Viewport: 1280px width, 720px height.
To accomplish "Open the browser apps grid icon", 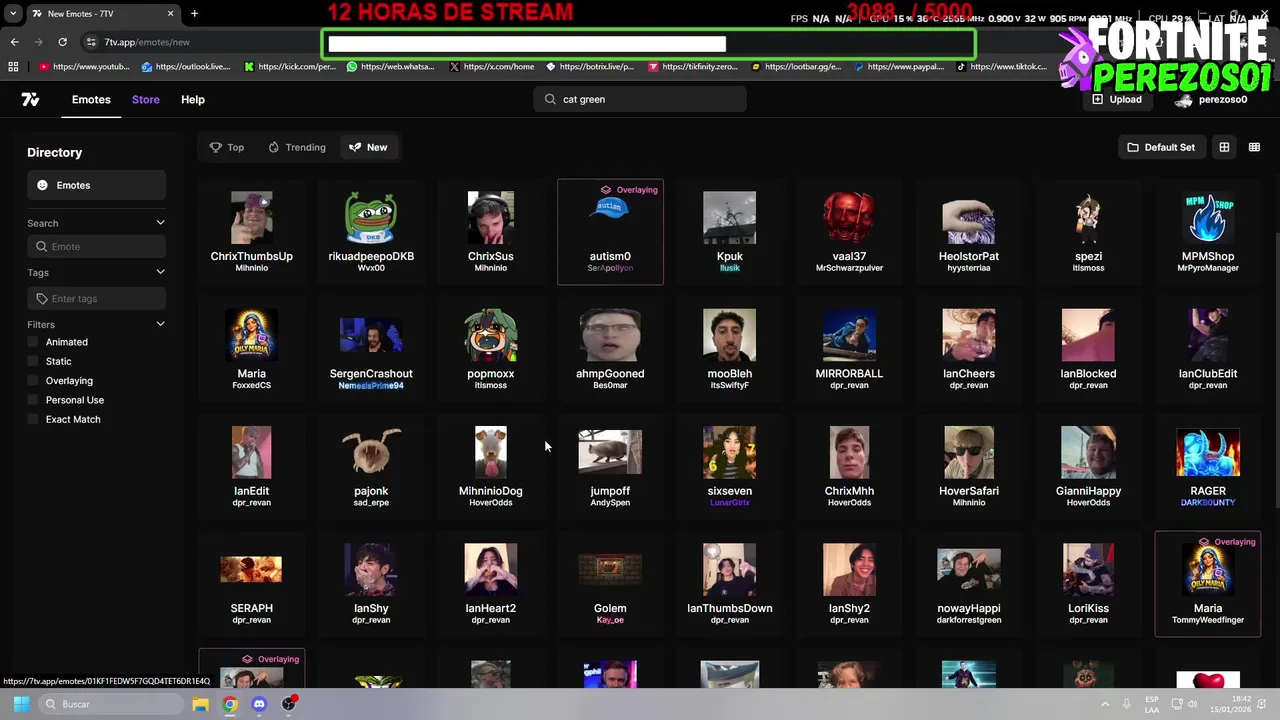I will tap(13, 67).
